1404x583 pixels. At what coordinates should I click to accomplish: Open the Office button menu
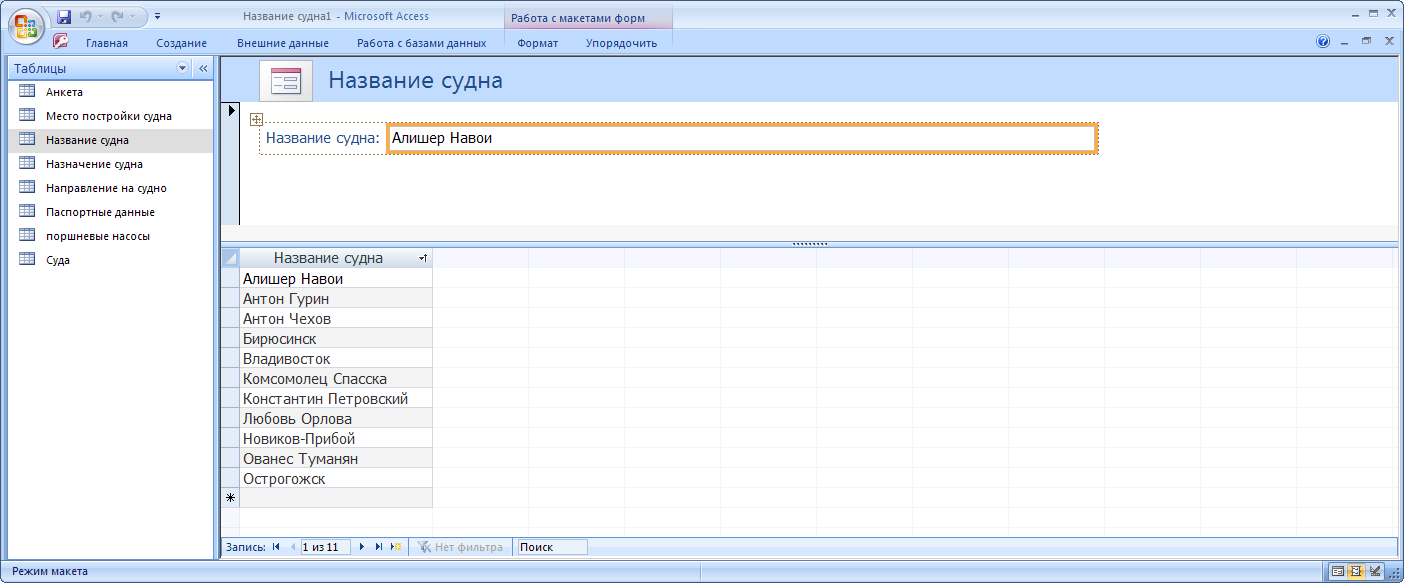tap(26, 25)
